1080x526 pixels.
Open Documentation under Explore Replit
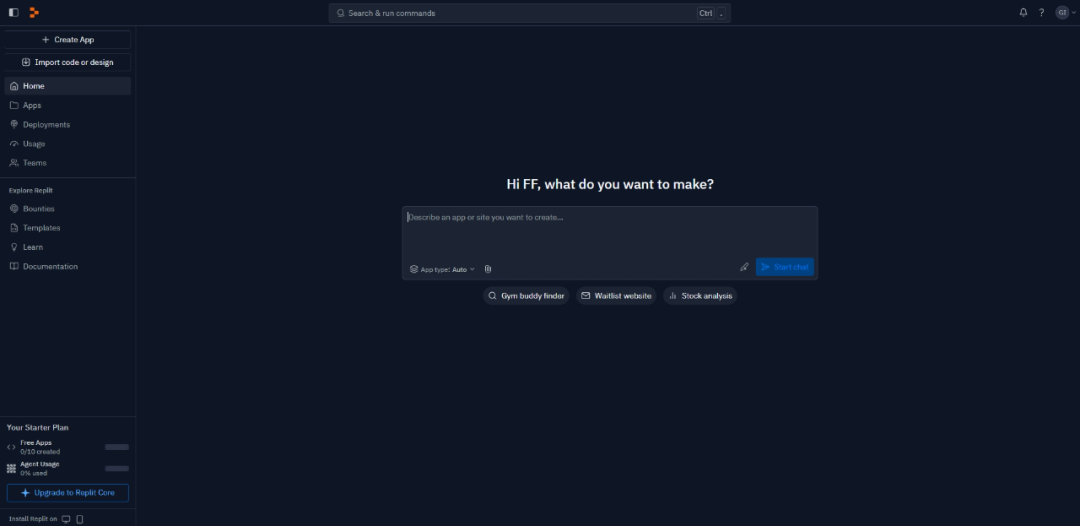click(x=68, y=266)
